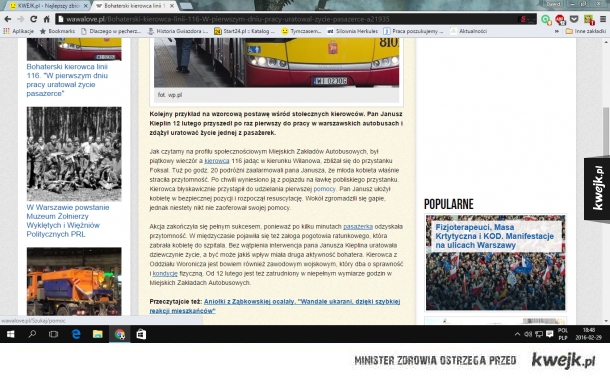This screenshot has width=610, height=379.
Task: Open the Bookmarks star bookmark
Action: (x=57, y=31)
